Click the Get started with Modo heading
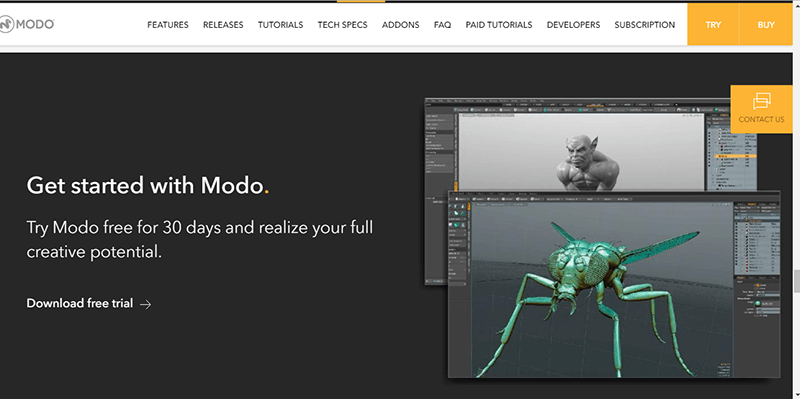This screenshot has width=800, height=399. pyautogui.click(x=148, y=185)
